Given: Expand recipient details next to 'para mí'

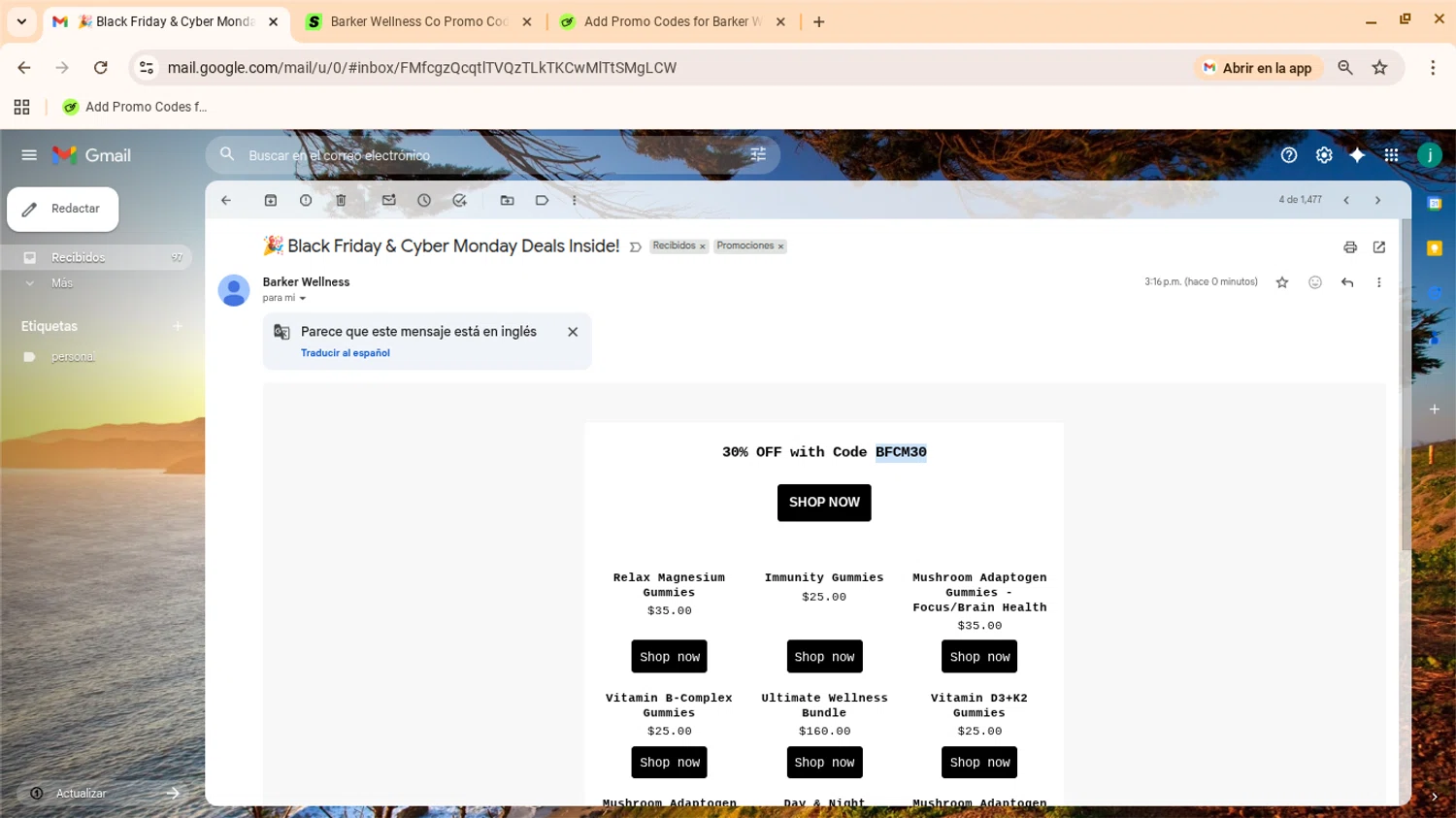Looking at the screenshot, I should click(x=303, y=299).
